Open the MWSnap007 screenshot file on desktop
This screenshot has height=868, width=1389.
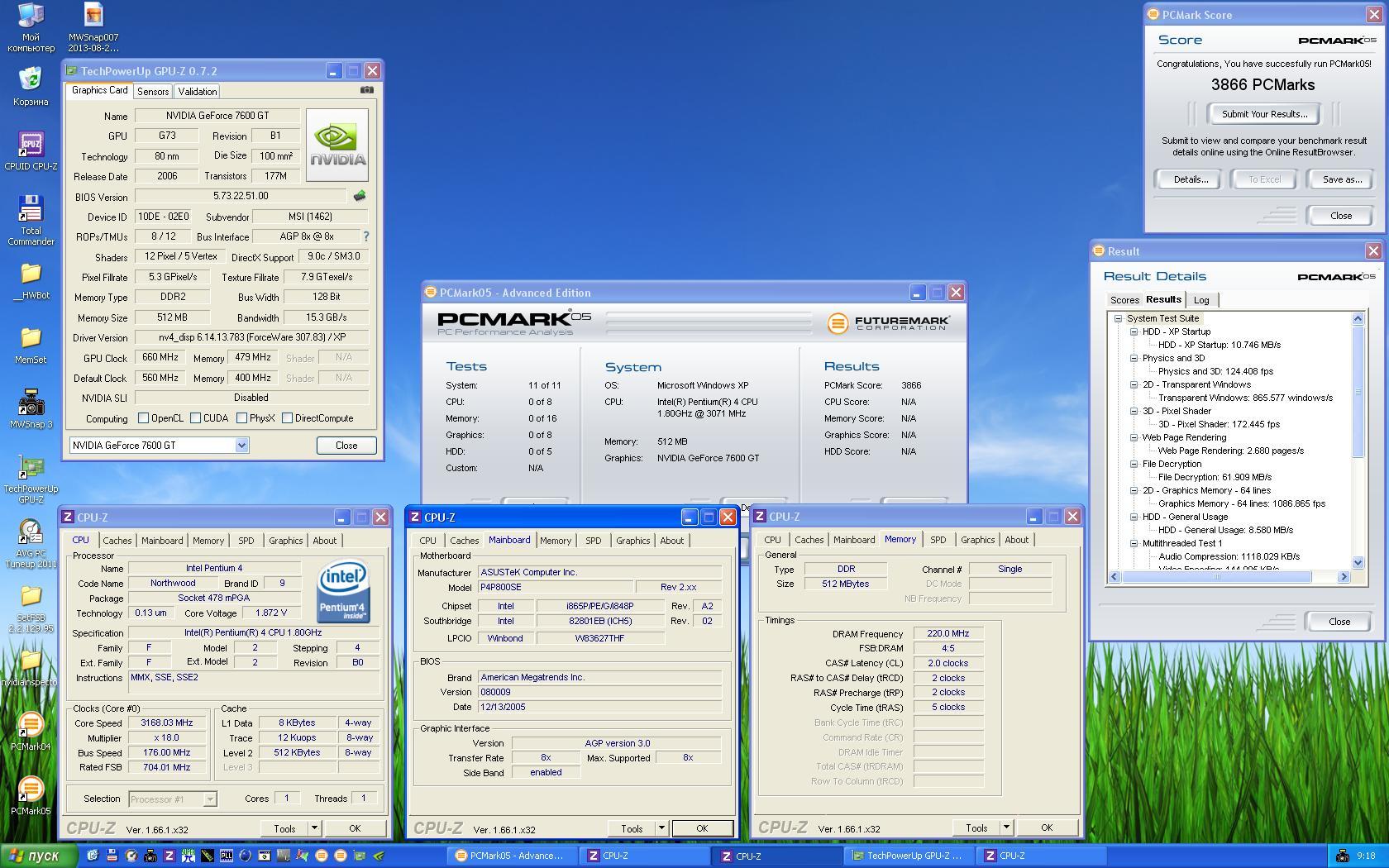93,27
